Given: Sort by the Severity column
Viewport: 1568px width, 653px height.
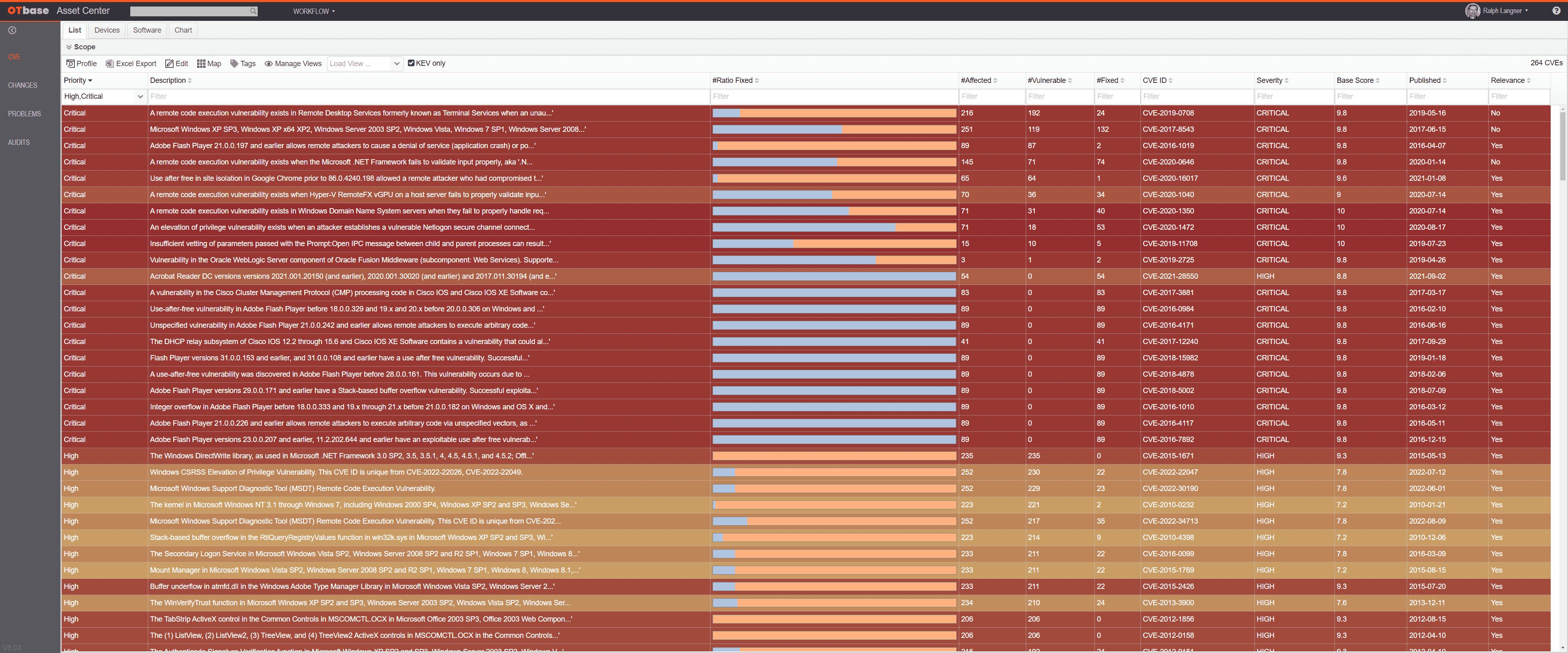Looking at the screenshot, I should 1286,80.
